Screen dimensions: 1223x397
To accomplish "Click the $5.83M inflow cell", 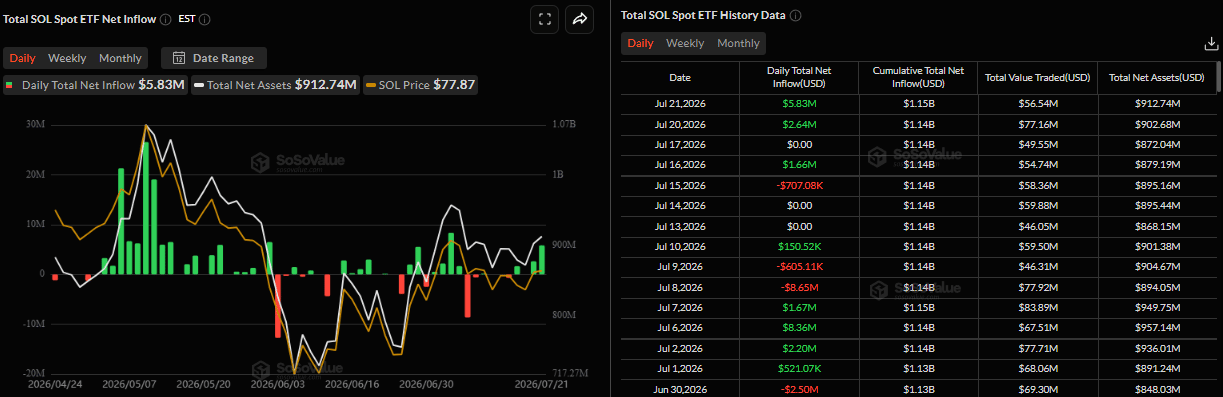I will pos(798,104).
